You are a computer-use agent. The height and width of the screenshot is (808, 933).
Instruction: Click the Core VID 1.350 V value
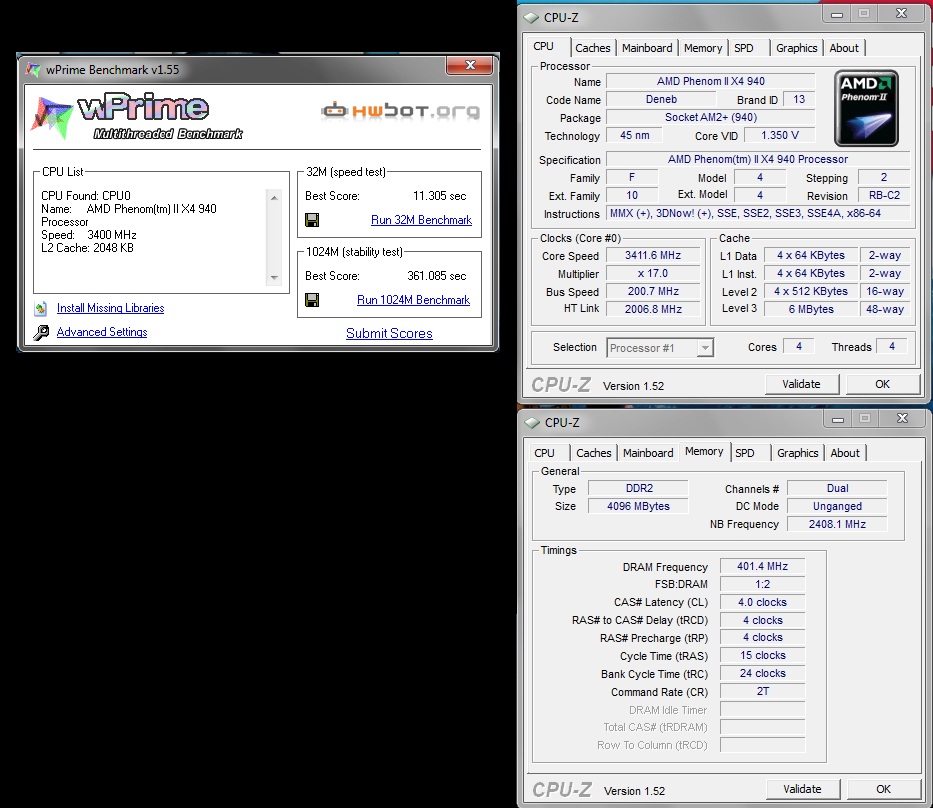779,135
